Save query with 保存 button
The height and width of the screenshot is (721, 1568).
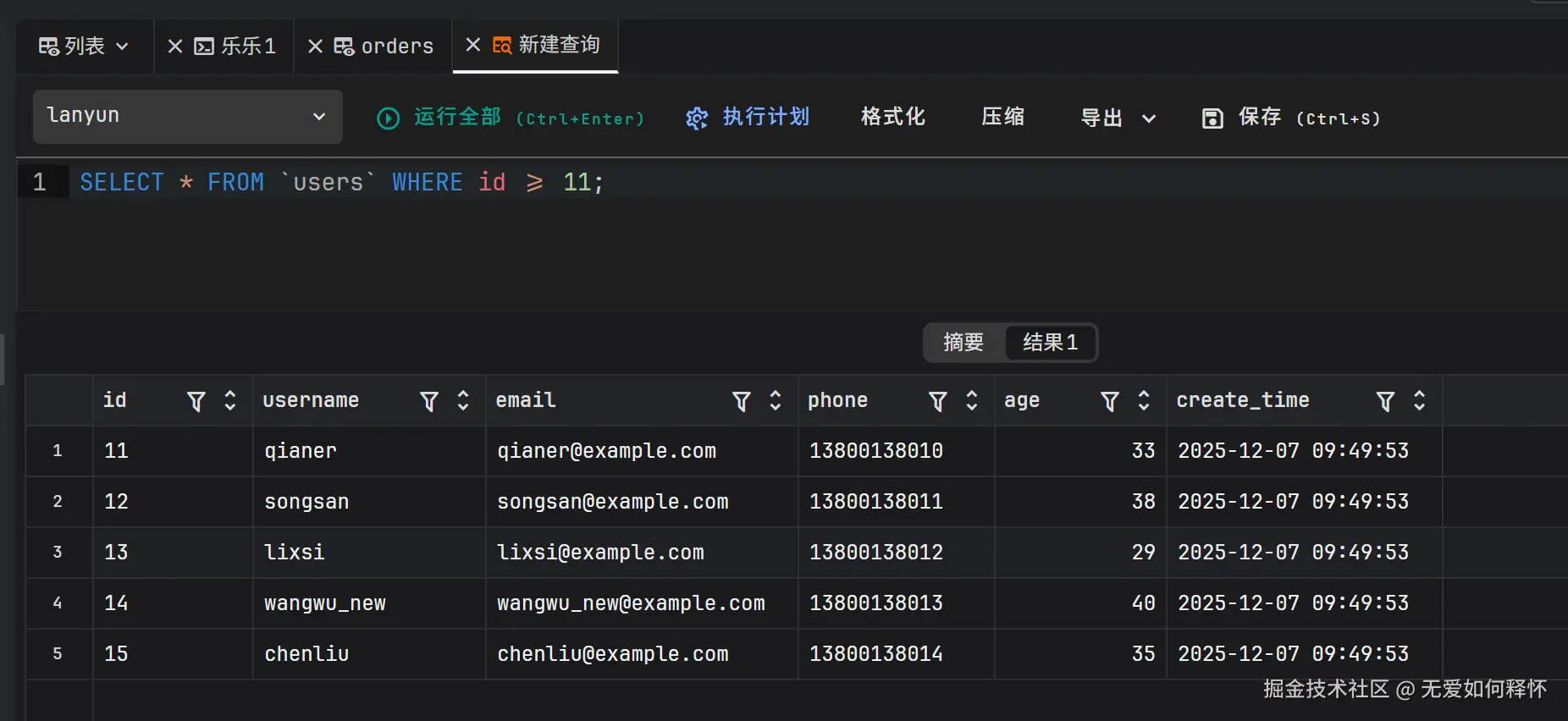1291,118
